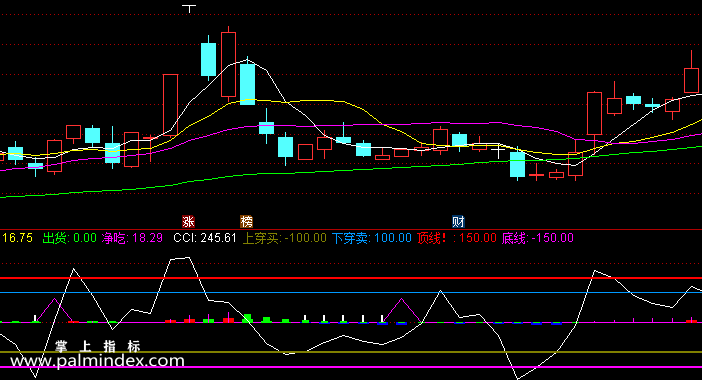Click the cyan candlestick at the right edge cluster

tap(633, 100)
